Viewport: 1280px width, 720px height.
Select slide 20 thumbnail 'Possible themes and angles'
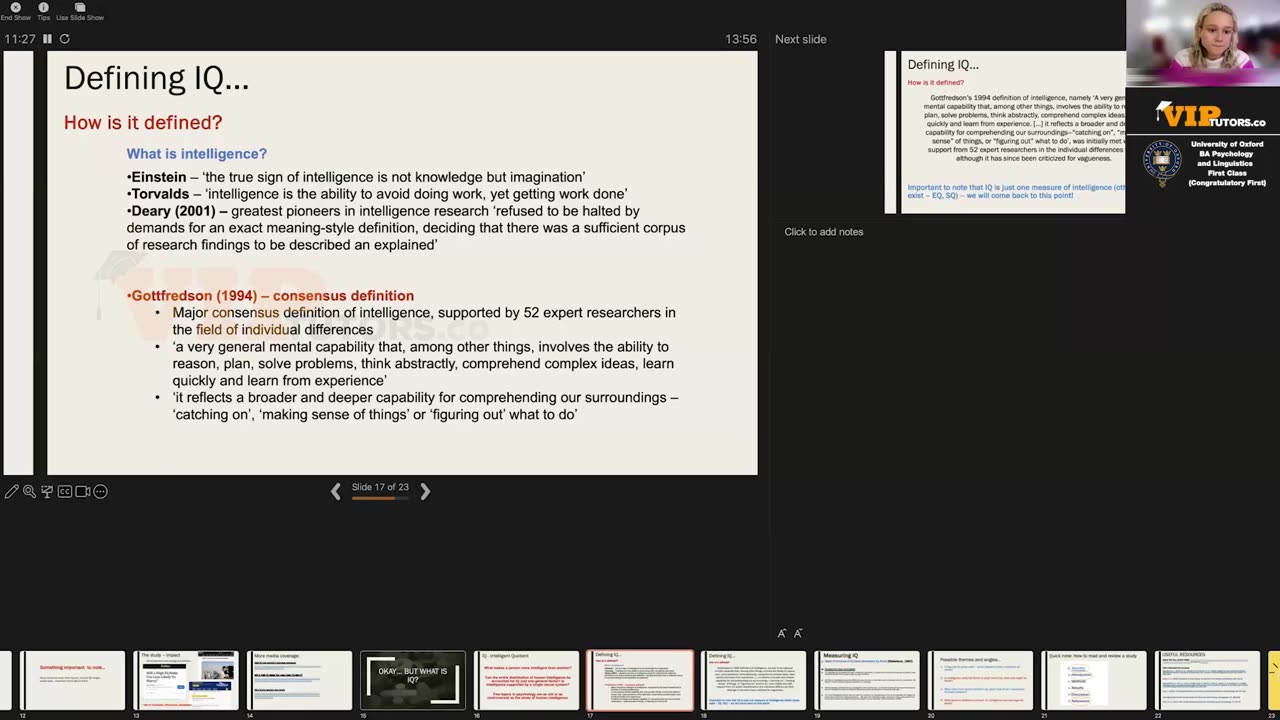980,680
